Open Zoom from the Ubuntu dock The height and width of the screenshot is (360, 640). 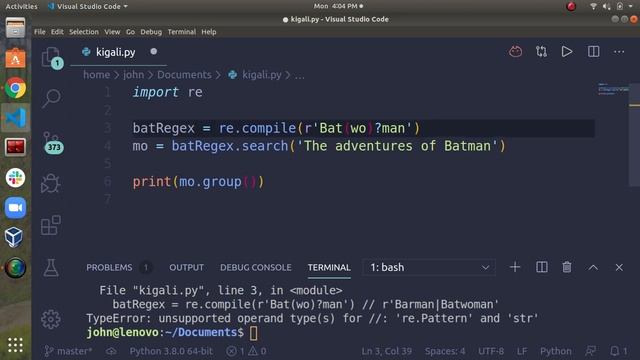[x=16, y=208]
